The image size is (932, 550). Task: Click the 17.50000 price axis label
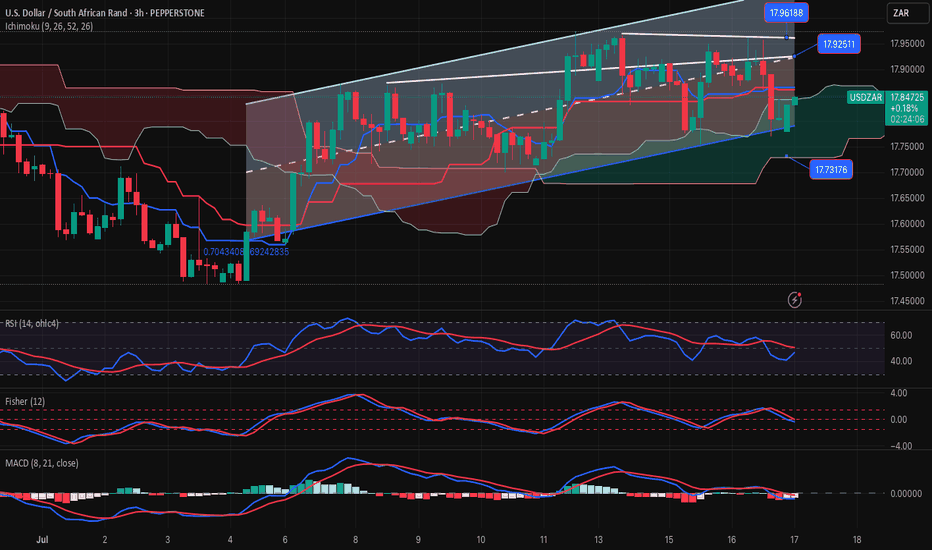click(x=907, y=275)
